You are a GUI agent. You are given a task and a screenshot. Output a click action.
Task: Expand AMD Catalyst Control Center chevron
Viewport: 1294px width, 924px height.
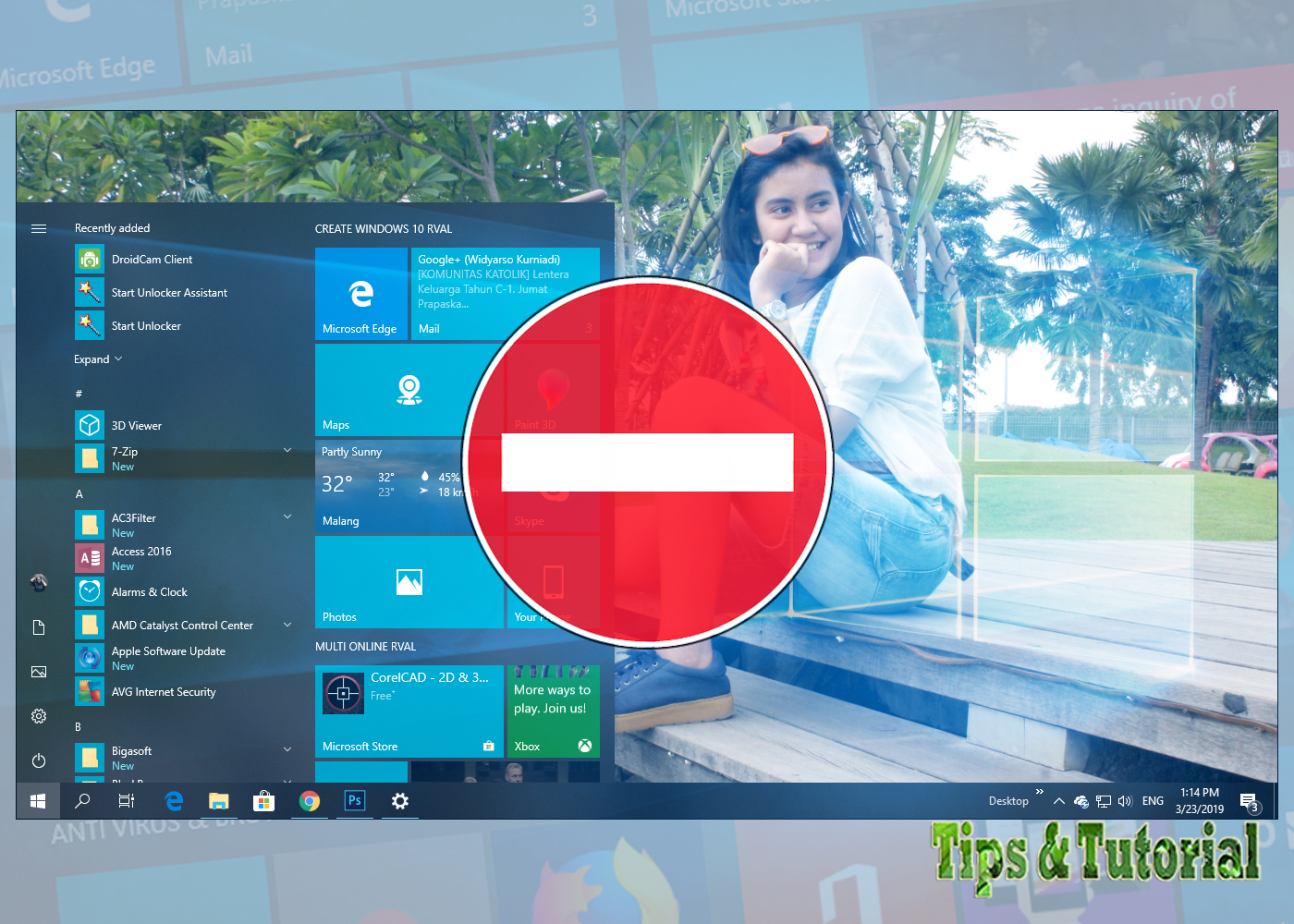point(287,625)
